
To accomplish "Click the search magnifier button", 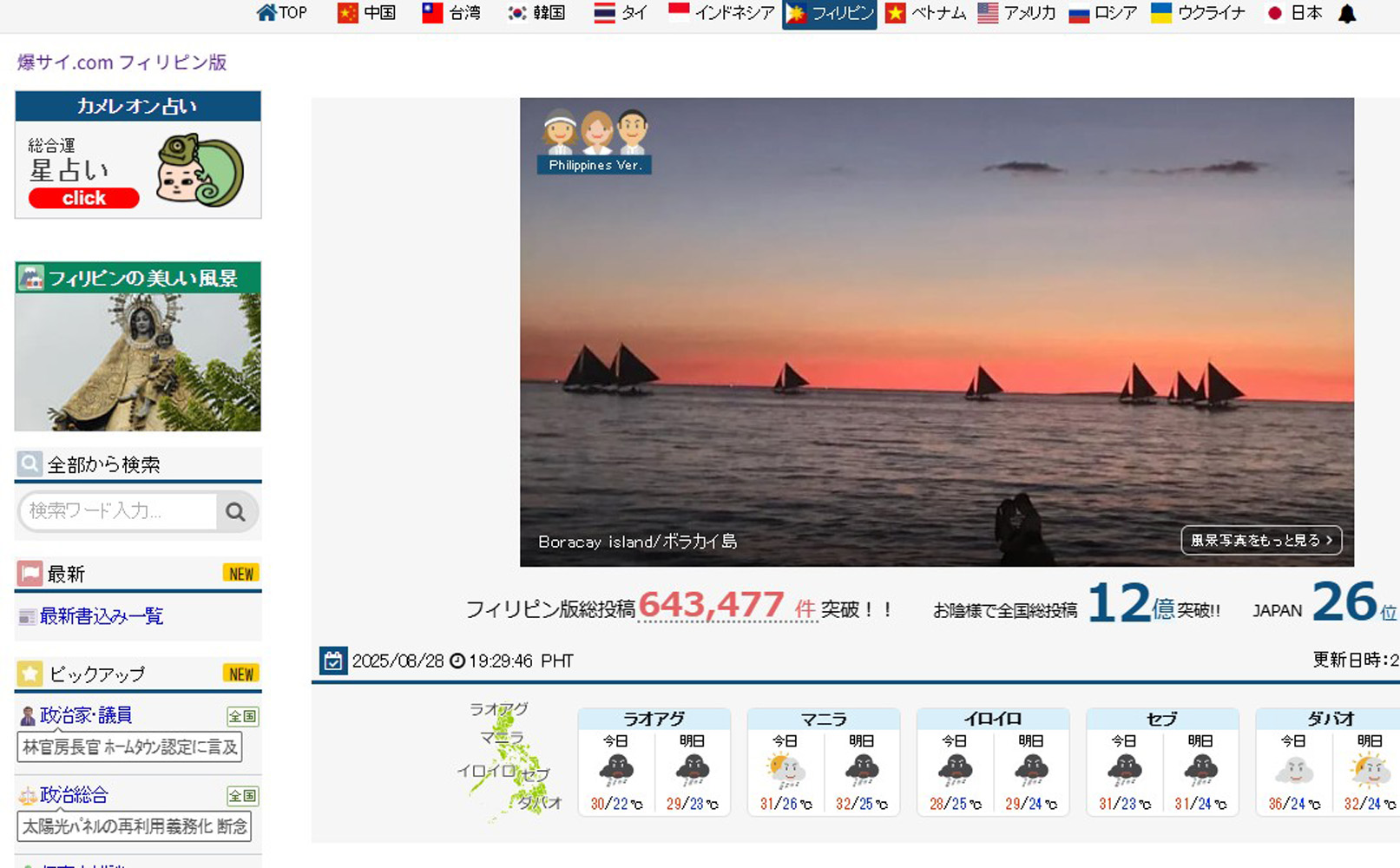I will click(x=235, y=512).
